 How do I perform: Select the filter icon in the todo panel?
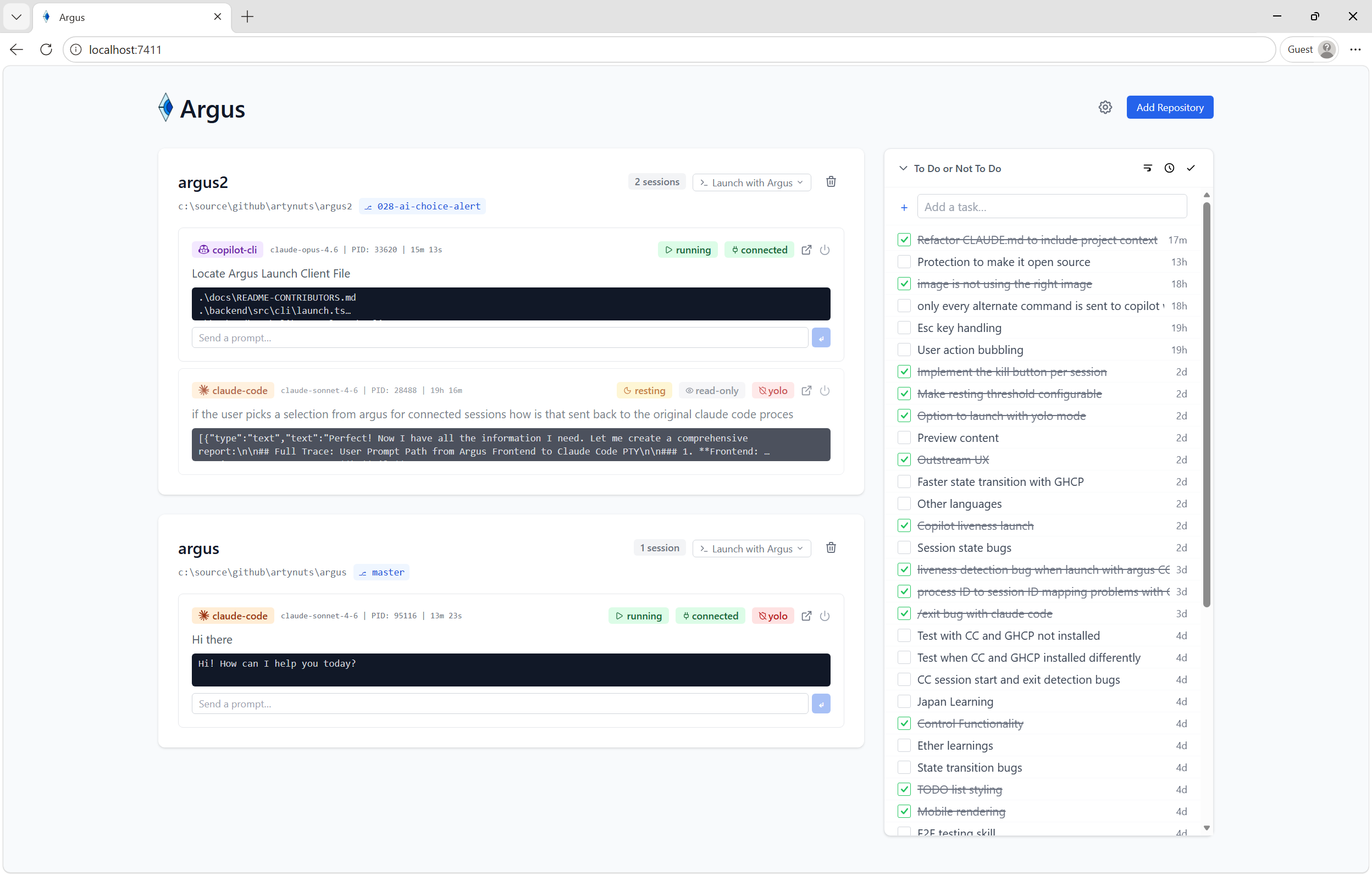point(1148,168)
